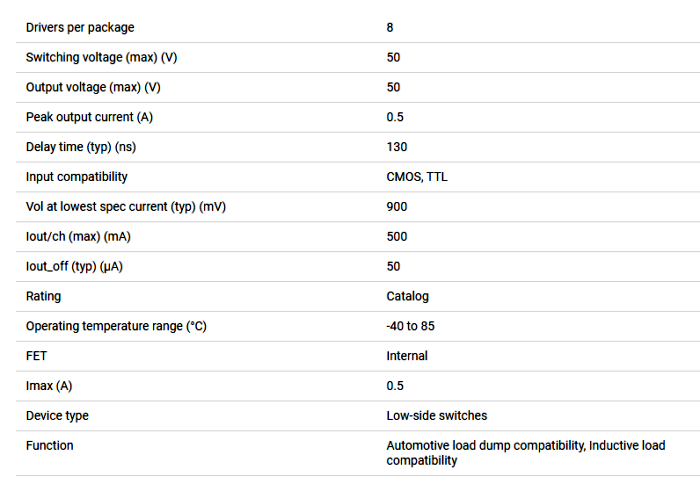Click the "Catalog" rating value

pos(408,296)
